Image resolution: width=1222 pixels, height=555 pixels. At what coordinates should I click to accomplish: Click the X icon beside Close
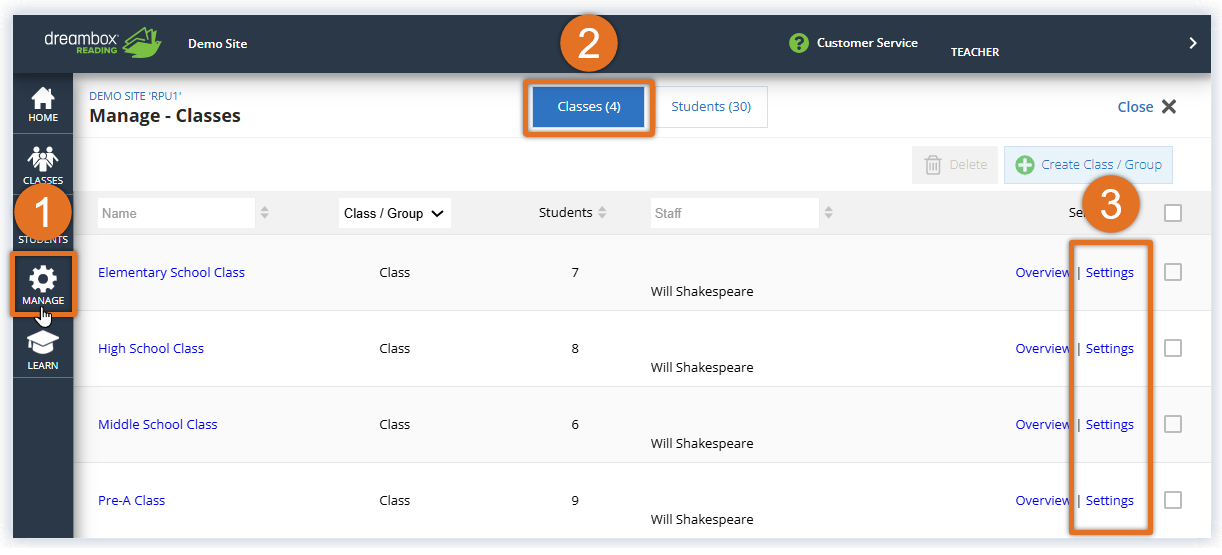tap(1168, 107)
